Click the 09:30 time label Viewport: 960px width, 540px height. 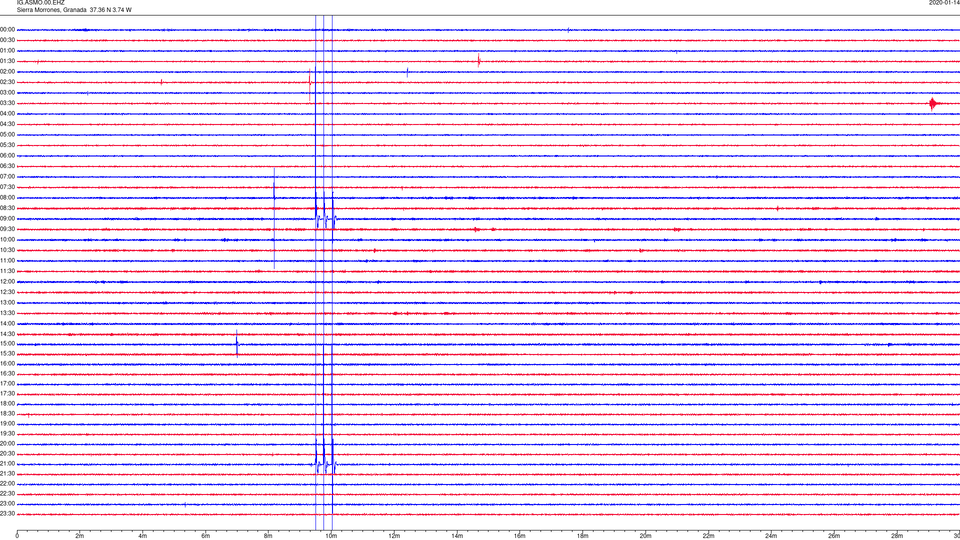[x=8, y=229]
